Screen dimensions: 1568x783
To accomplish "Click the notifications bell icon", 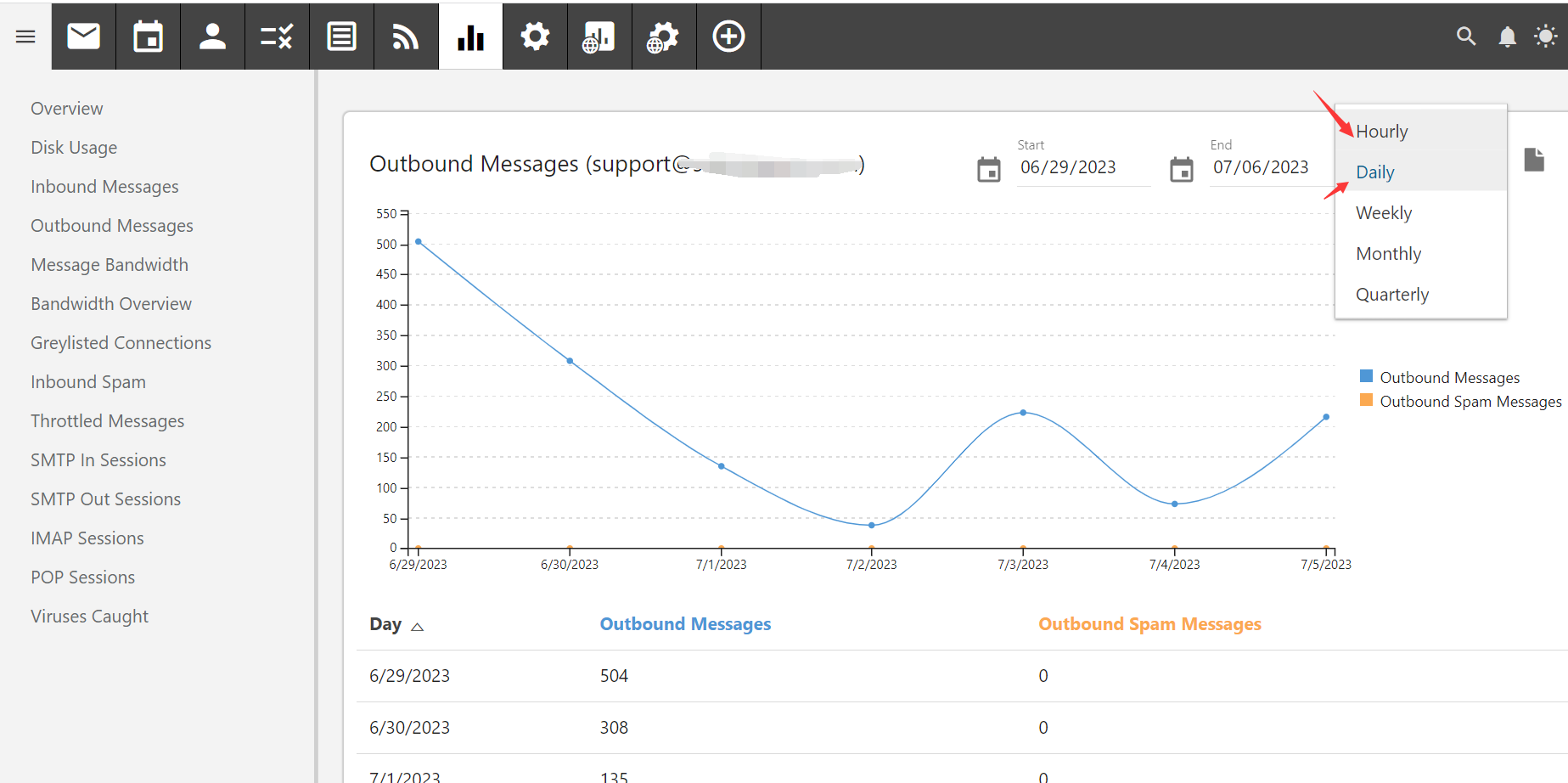I will pyautogui.click(x=1507, y=37).
